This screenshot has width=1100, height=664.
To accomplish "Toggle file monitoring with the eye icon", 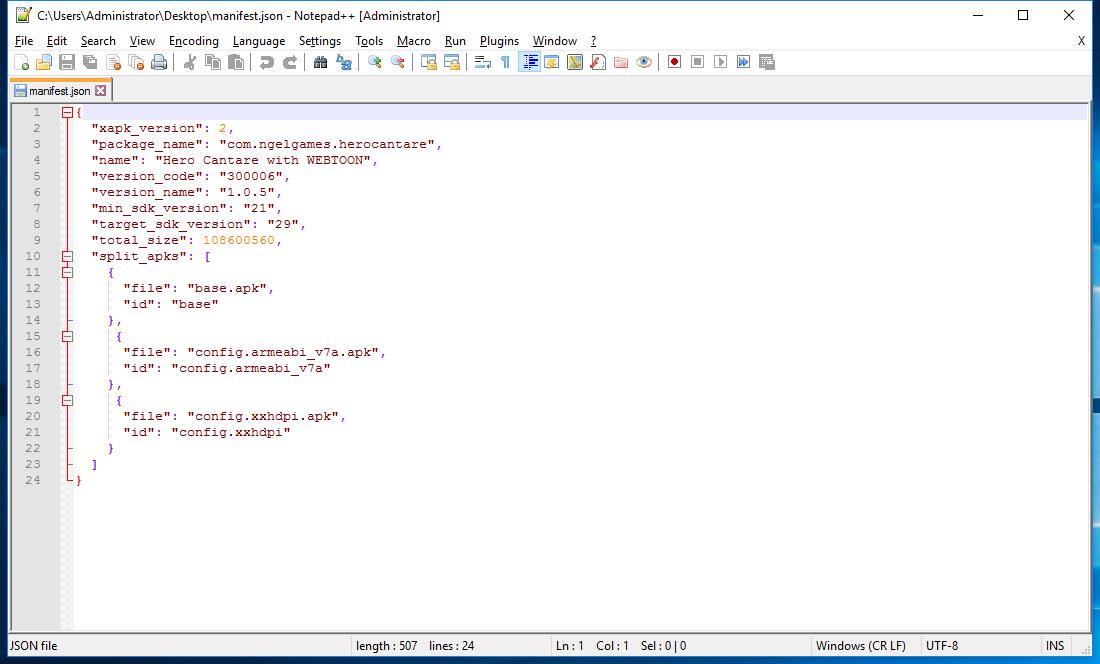I will (x=644, y=62).
